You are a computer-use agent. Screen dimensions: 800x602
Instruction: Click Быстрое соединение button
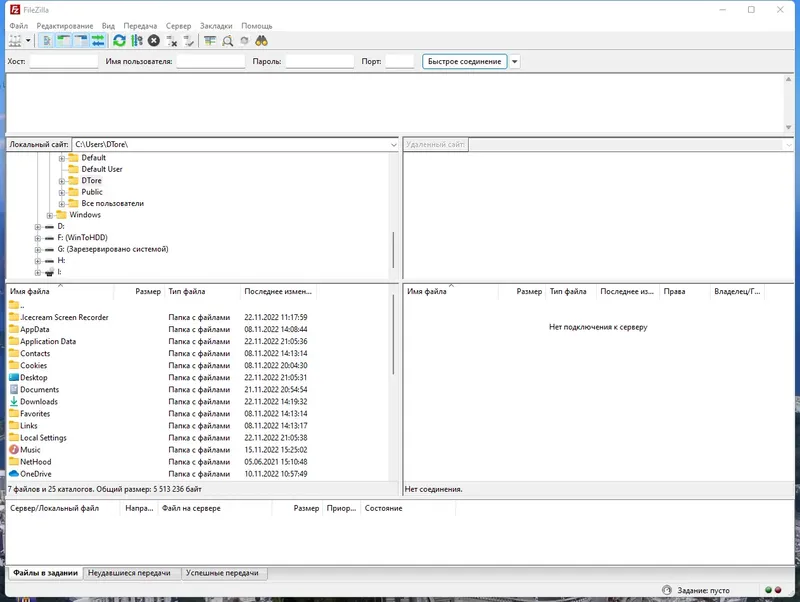click(x=464, y=61)
